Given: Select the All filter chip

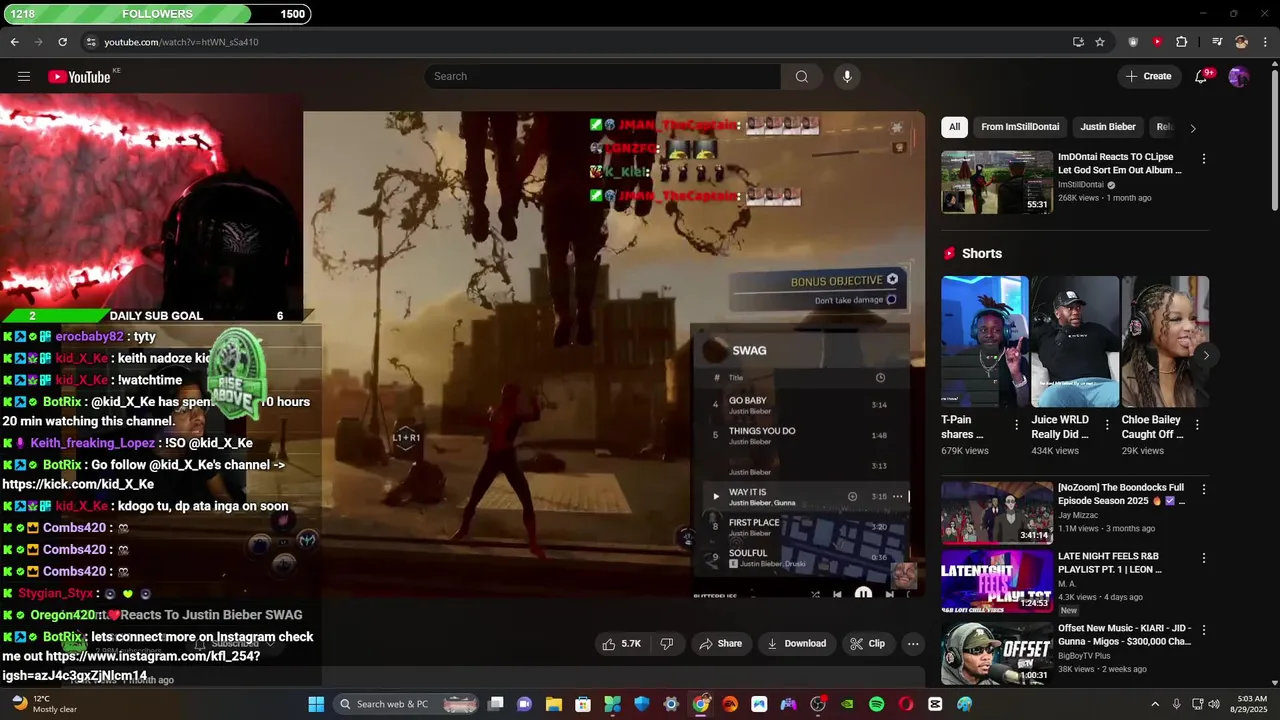Looking at the screenshot, I should 954,127.
